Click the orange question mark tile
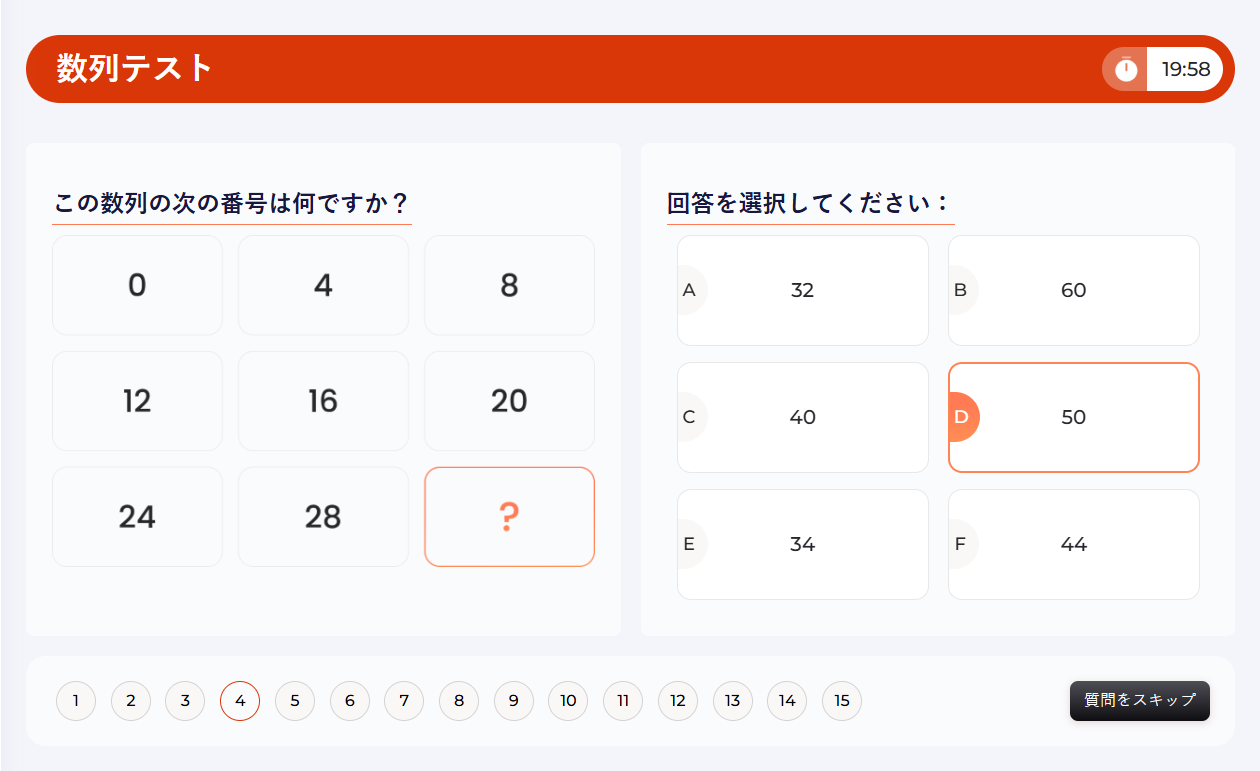This screenshot has height=771, width=1260. 509,517
